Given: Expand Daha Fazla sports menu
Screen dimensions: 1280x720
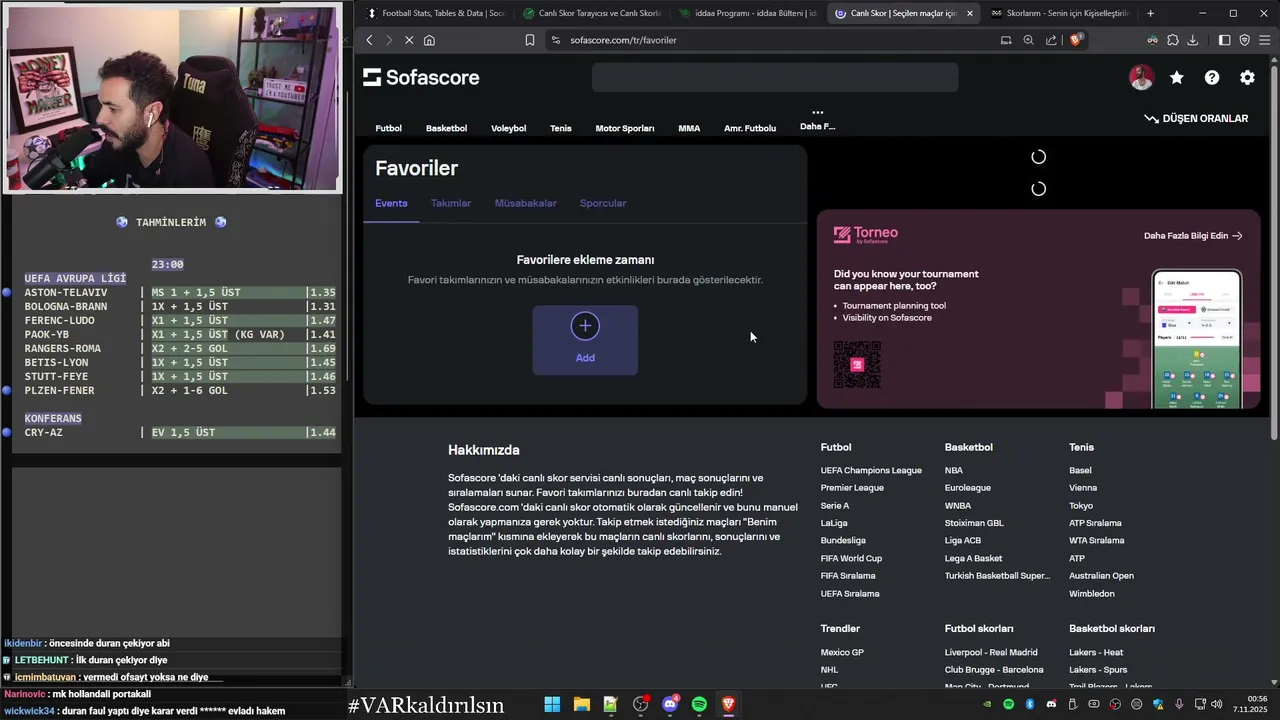Looking at the screenshot, I should pos(817,120).
